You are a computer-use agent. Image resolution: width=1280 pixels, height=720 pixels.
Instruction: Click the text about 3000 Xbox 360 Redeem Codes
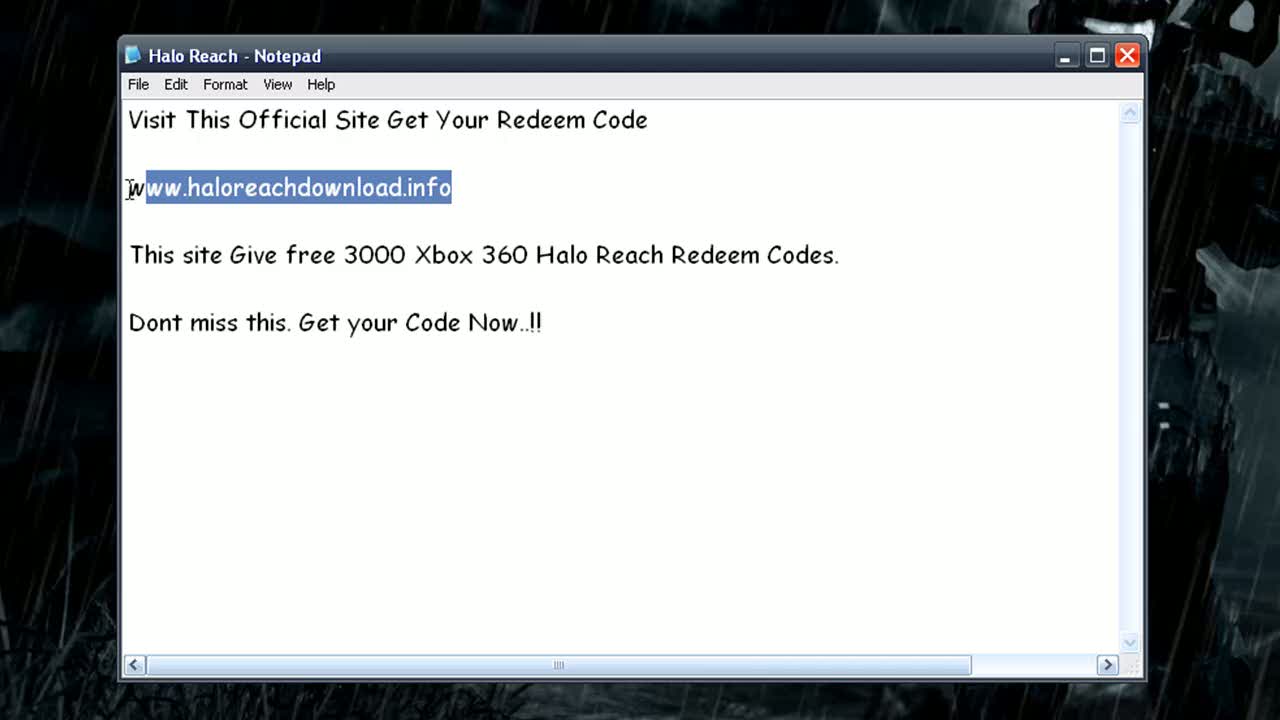point(483,255)
